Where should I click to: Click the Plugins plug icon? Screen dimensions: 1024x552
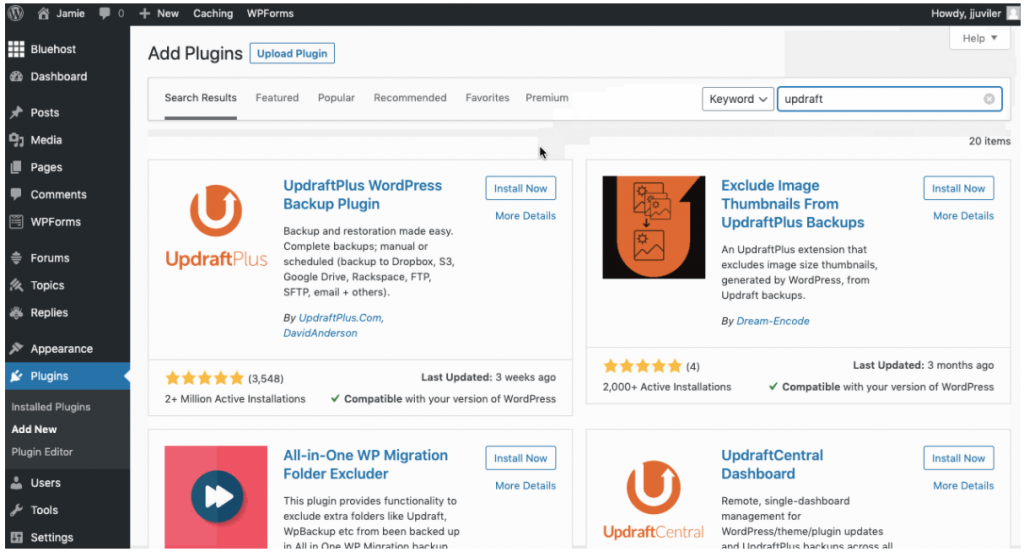16,376
